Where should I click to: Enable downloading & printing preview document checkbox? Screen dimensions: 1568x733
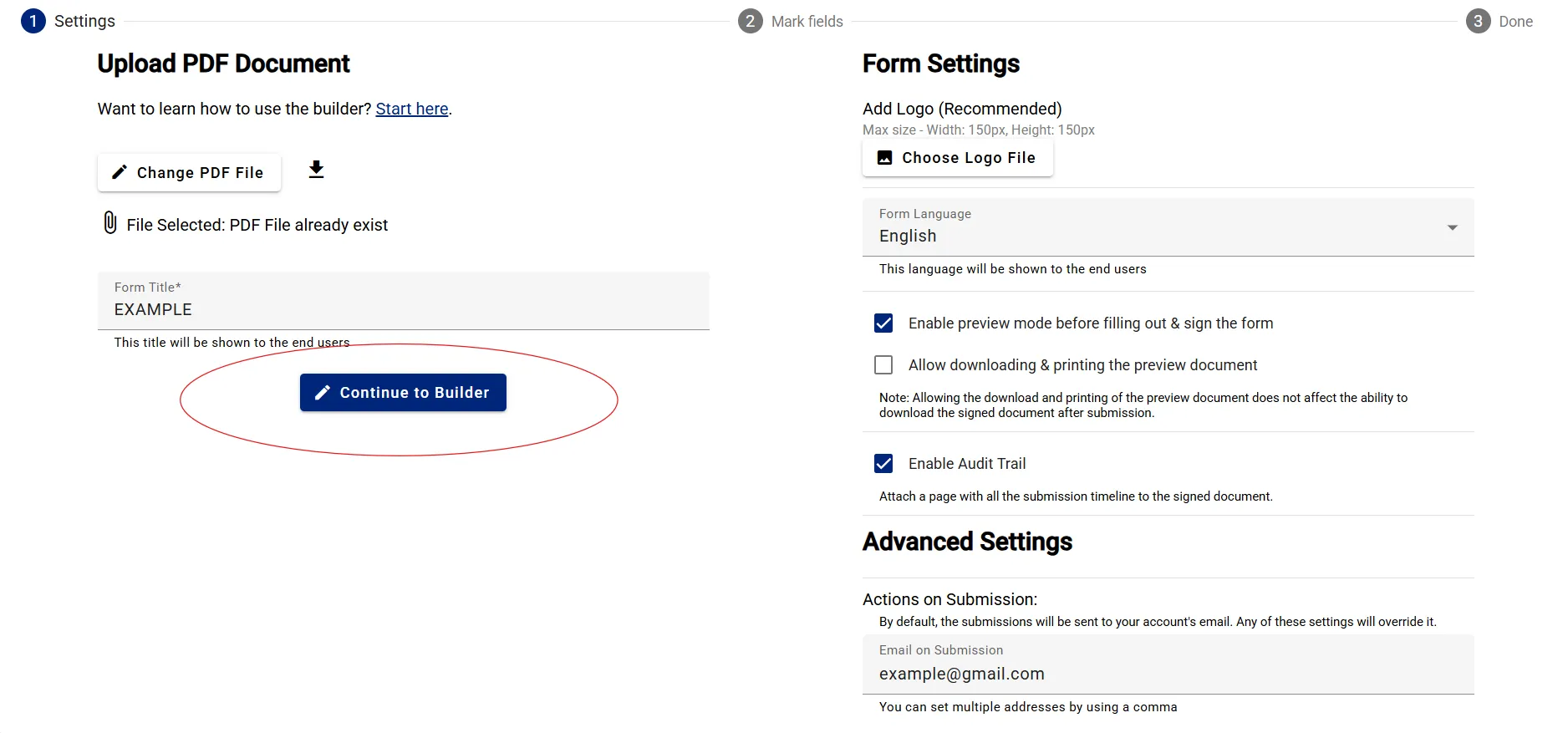coord(883,365)
